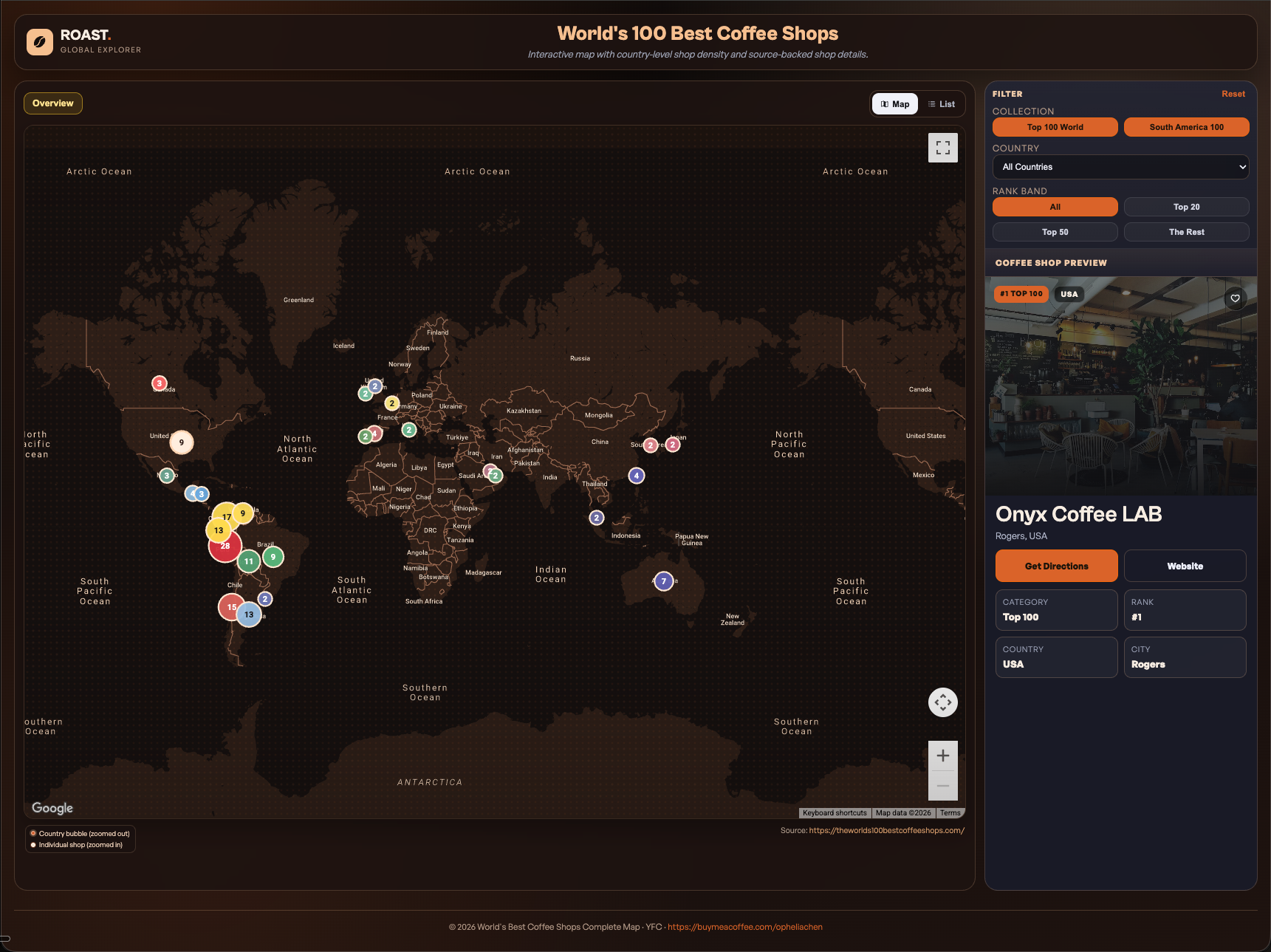Click the Japan bubble marked 2
1271x952 pixels.
(x=673, y=445)
